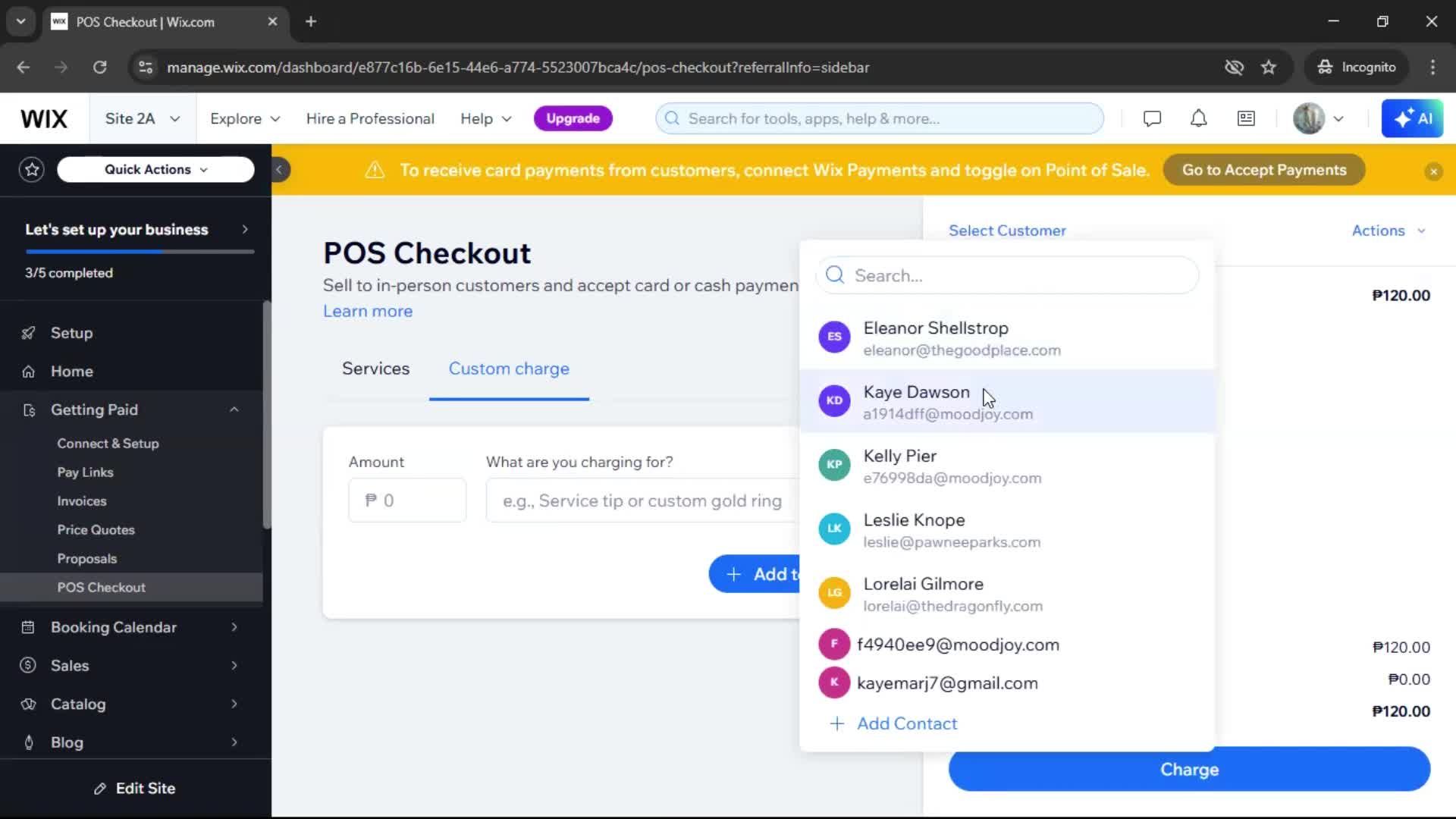This screenshot has height=819, width=1456.
Task: Open a new browser tab
Action: [311, 22]
